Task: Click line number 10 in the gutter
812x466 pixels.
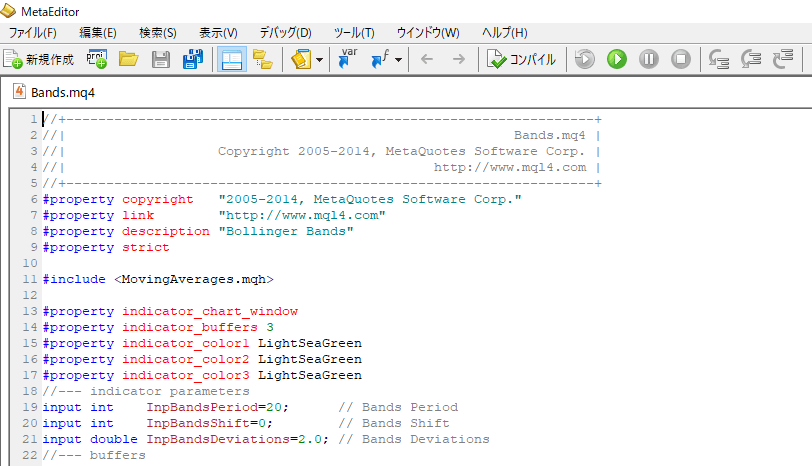Action: (30, 263)
